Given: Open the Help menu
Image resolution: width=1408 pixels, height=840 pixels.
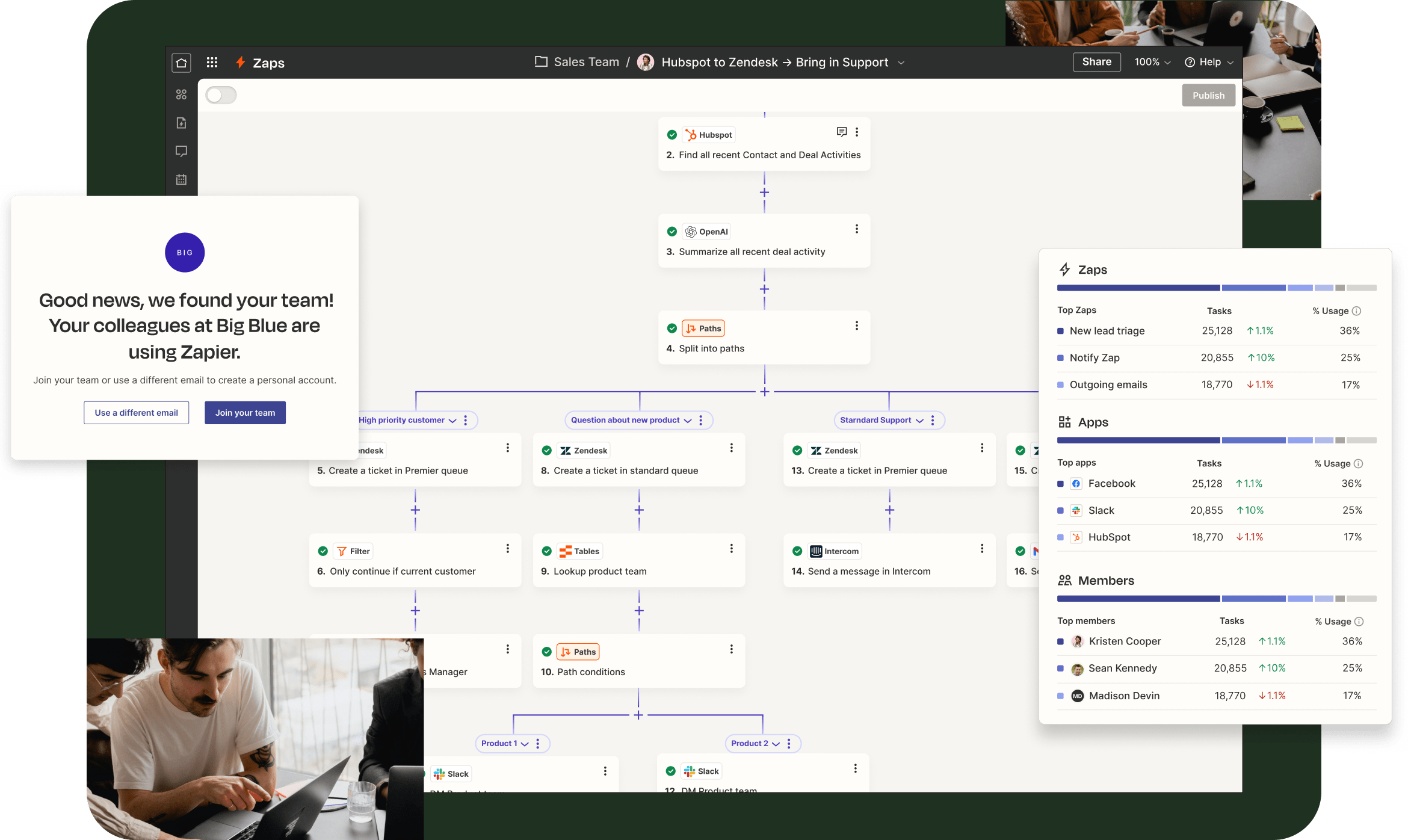Looking at the screenshot, I should pos(1209,62).
